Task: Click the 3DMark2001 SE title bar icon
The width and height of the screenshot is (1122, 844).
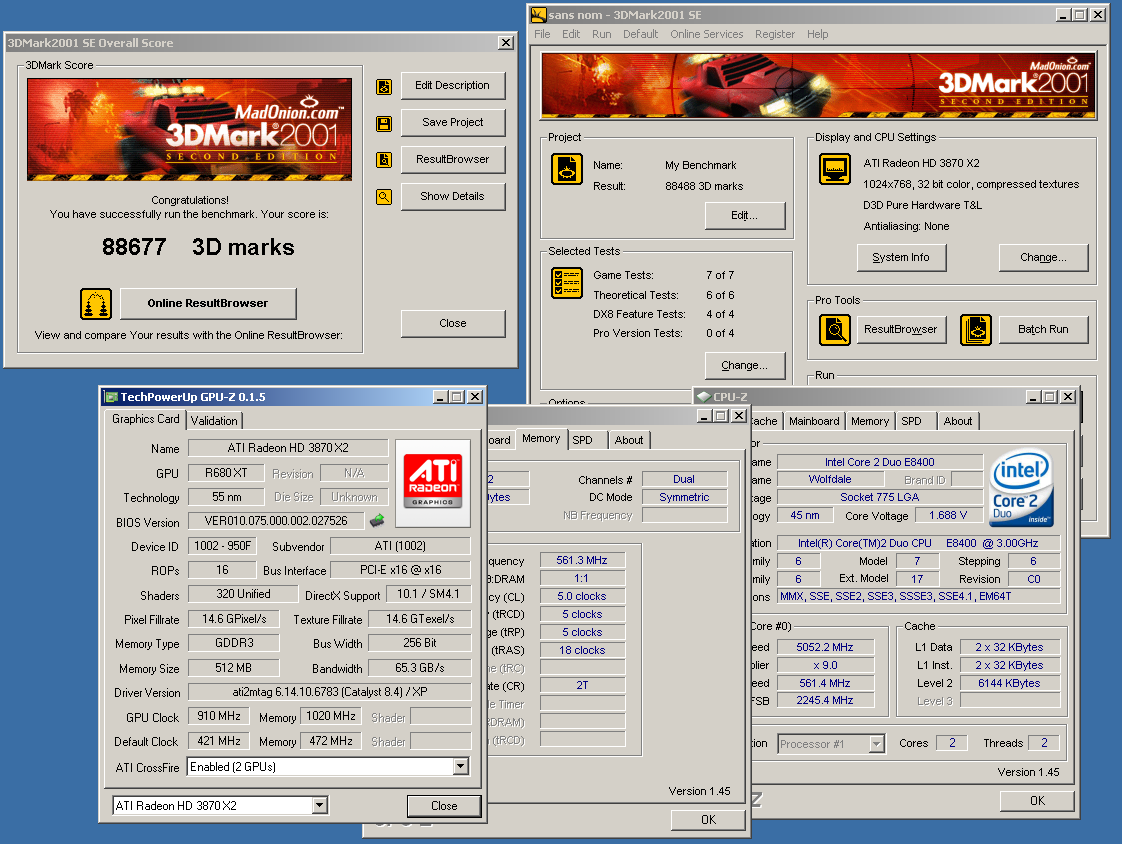Action: click(539, 15)
